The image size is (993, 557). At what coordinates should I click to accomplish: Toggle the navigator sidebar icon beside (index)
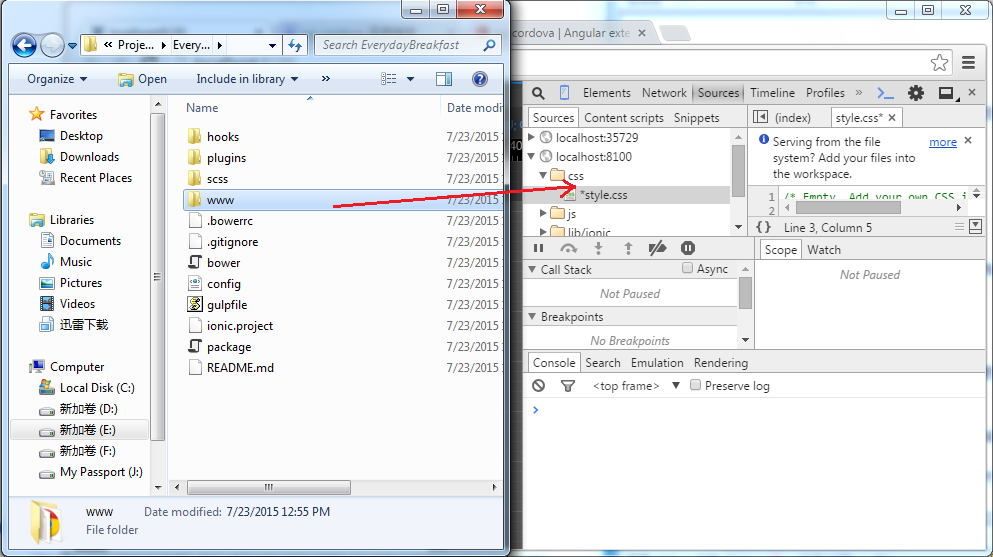(760, 117)
